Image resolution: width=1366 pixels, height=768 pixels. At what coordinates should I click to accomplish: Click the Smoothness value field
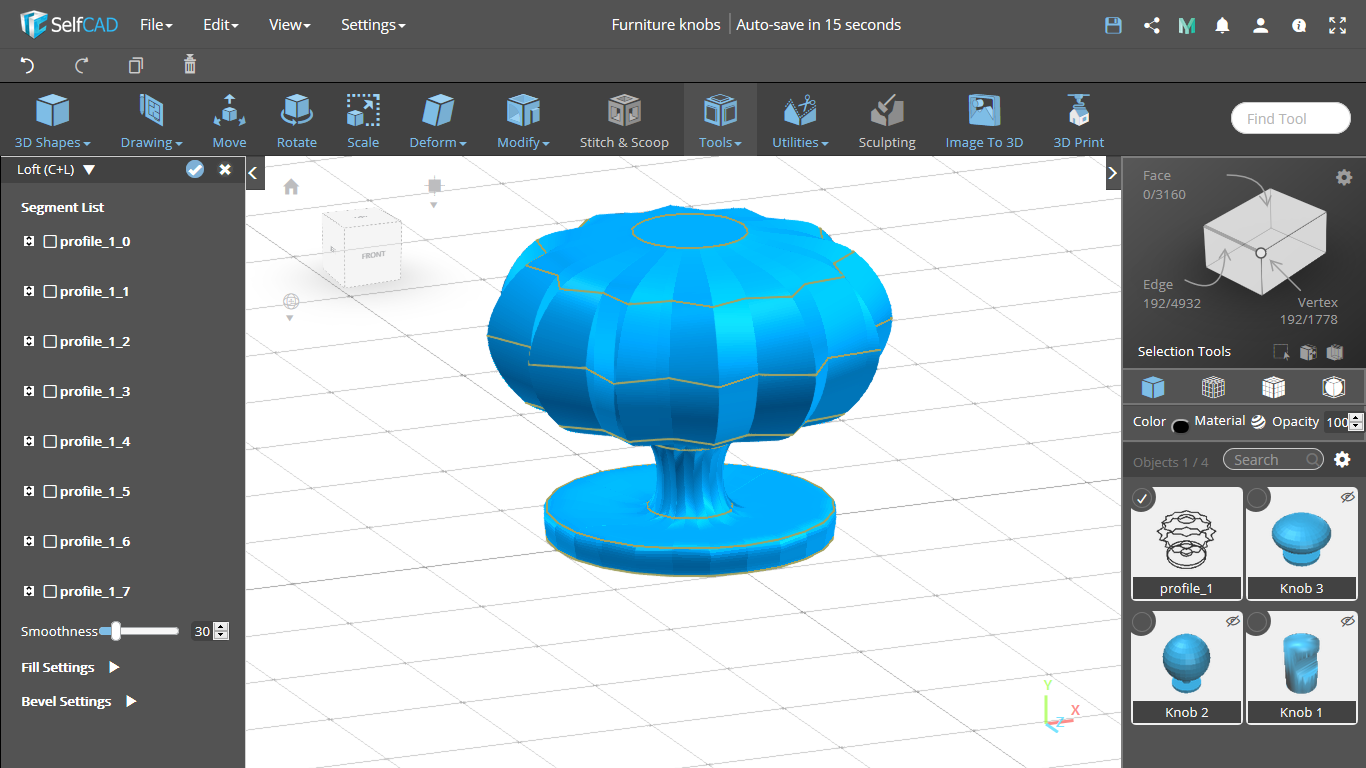pyautogui.click(x=203, y=631)
